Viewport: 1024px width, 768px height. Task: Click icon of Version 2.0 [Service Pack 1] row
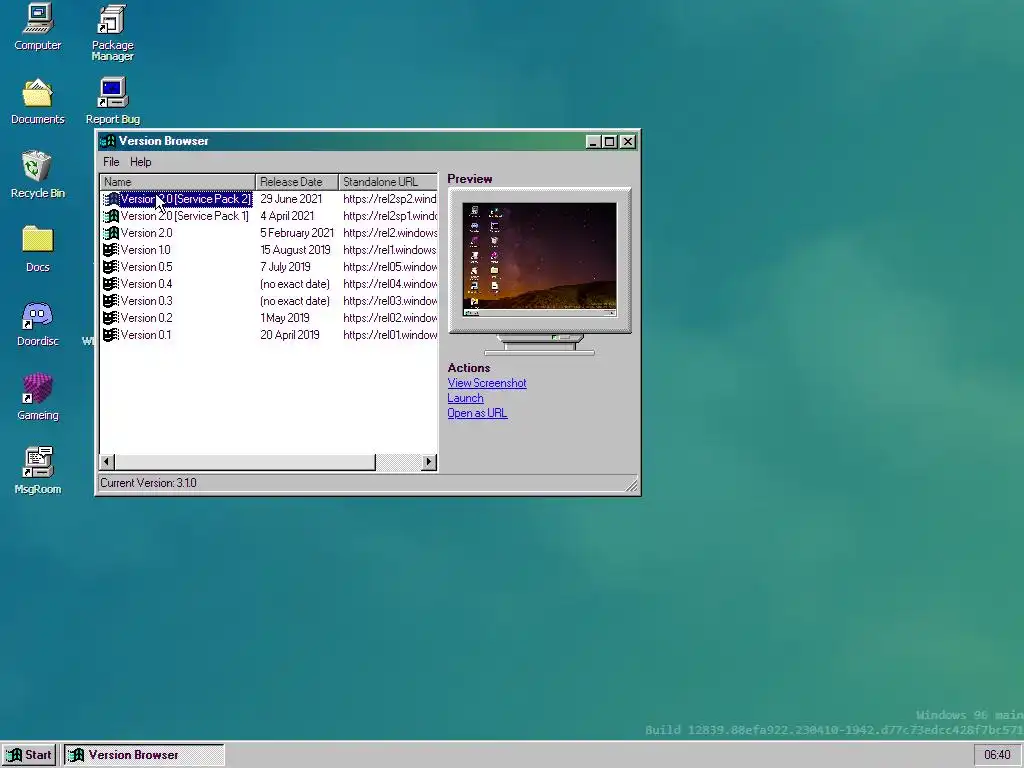(111, 216)
